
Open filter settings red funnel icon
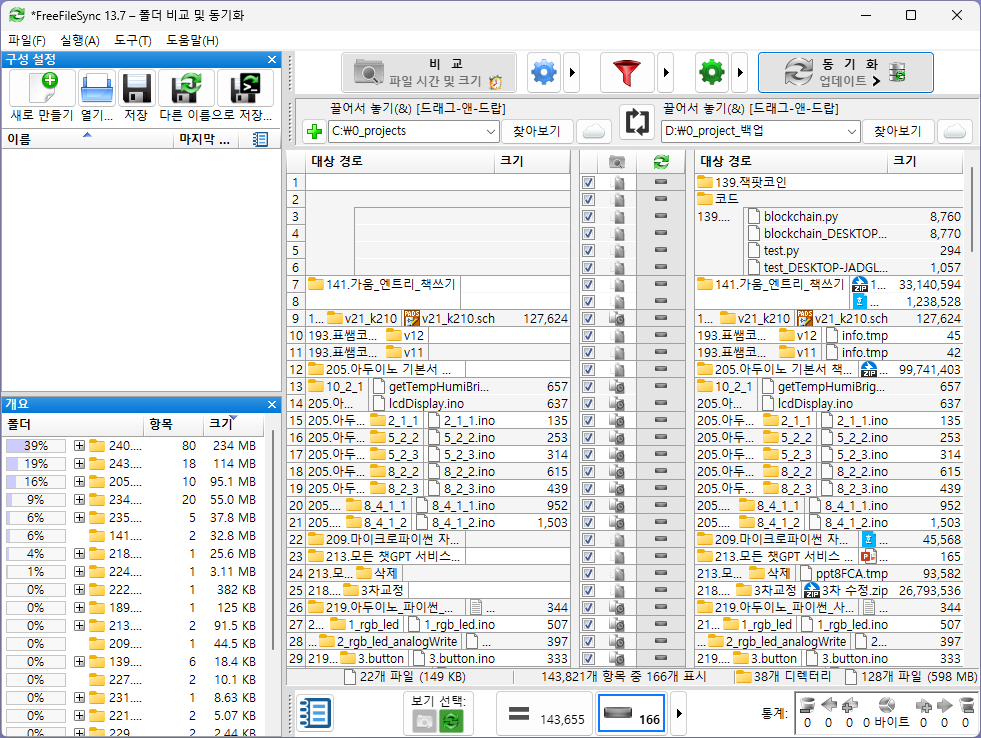point(627,73)
